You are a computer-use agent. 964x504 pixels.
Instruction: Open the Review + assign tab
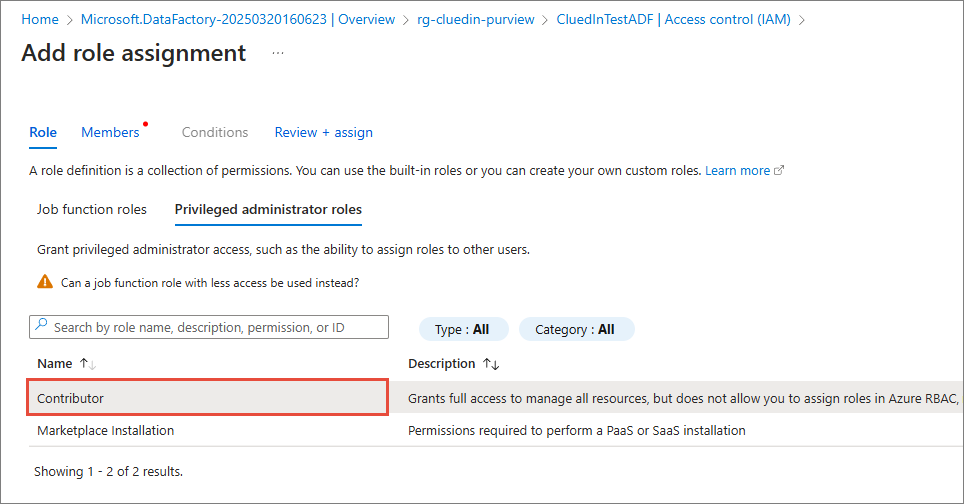[x=323, y=132]
